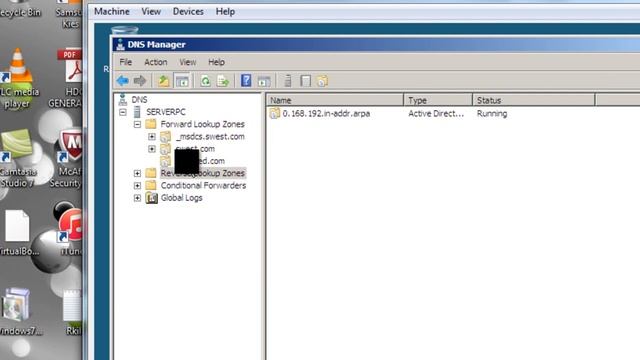The image size is (640, 360).
Task: Select the _msdcs.swest.com zone label
Action: coord(210,136)
